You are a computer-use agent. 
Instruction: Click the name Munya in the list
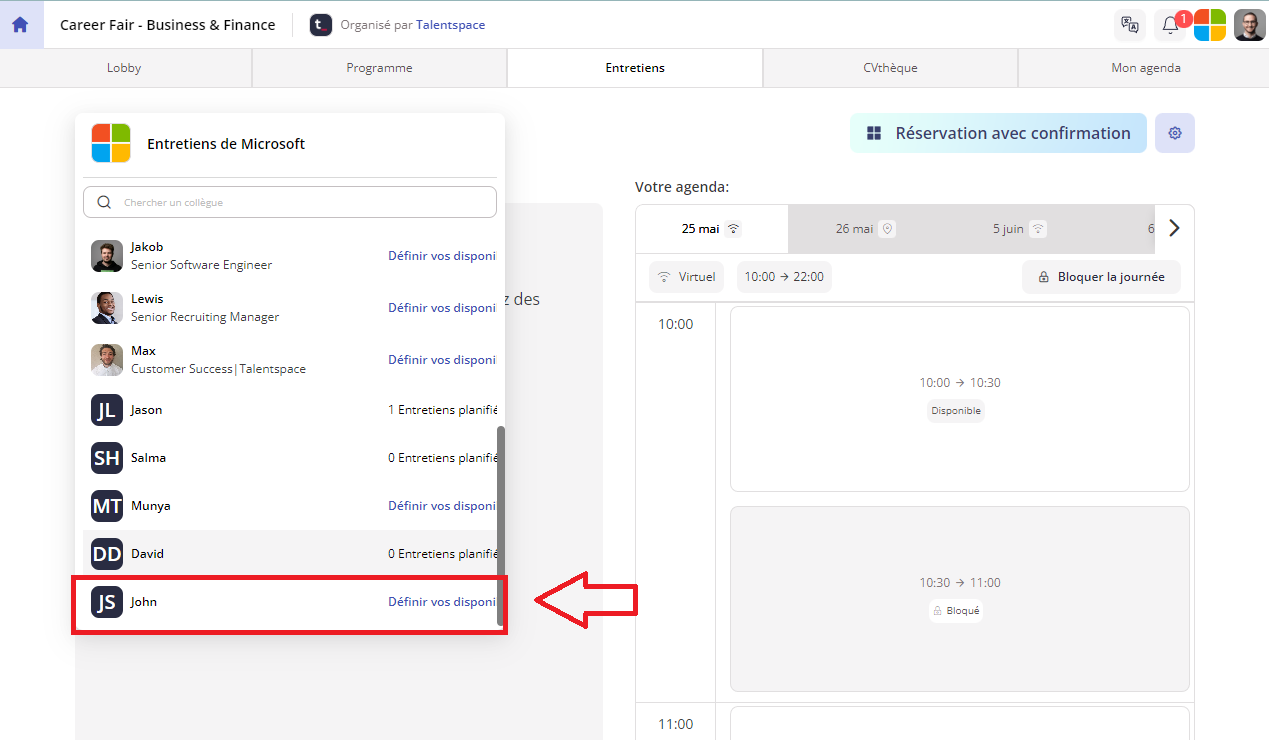click(x=150, y=506)
